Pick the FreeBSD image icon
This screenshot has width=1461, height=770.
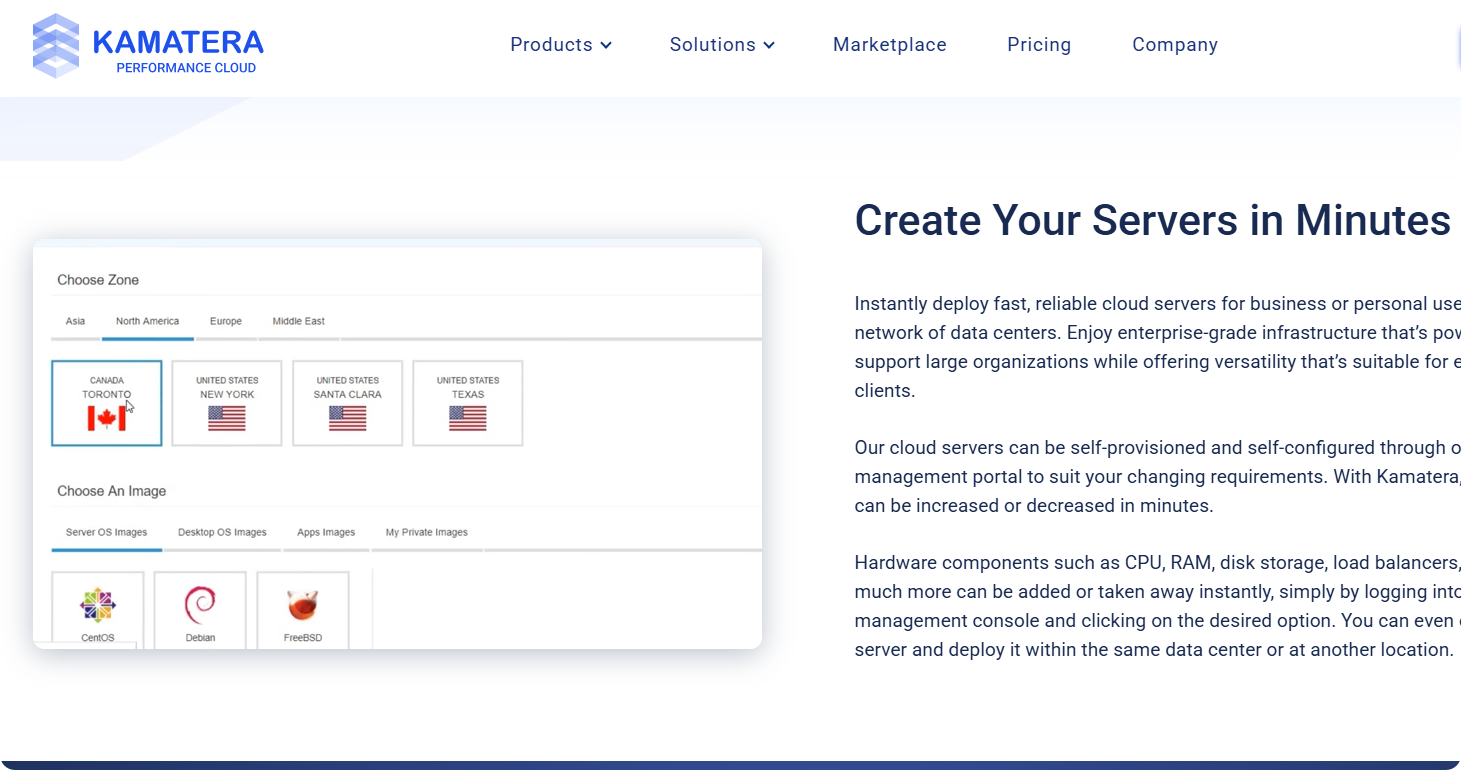302,605
